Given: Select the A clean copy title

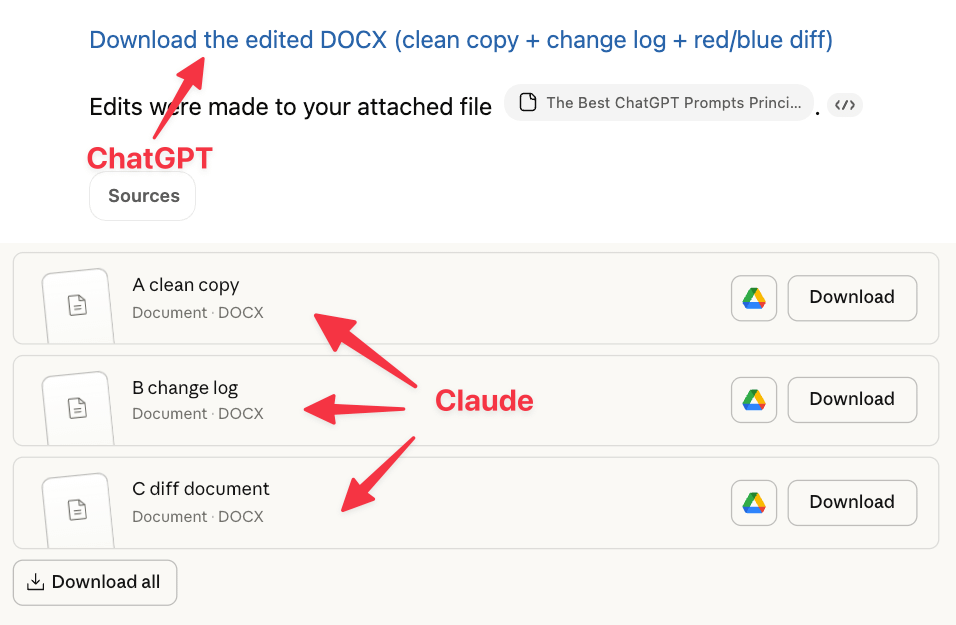Looking at the screenshot, I should pos(186,285).
